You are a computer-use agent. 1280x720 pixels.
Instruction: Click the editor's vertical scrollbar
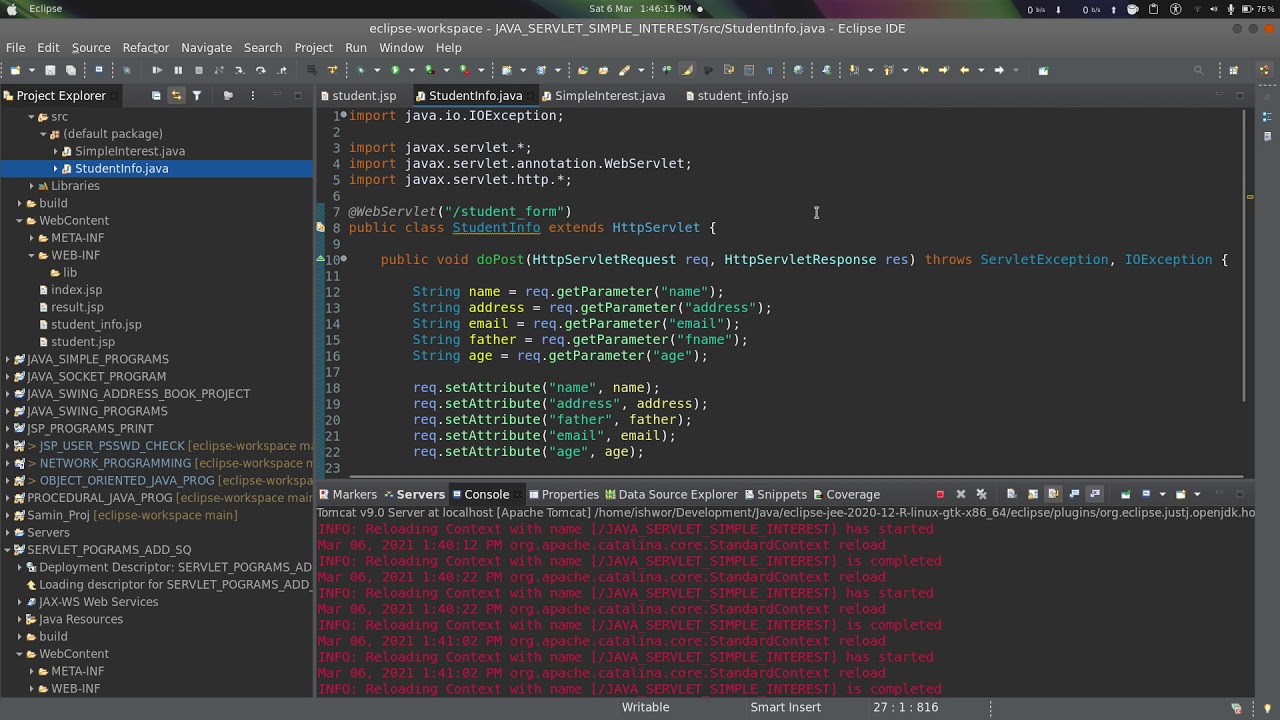point(1244,250)
